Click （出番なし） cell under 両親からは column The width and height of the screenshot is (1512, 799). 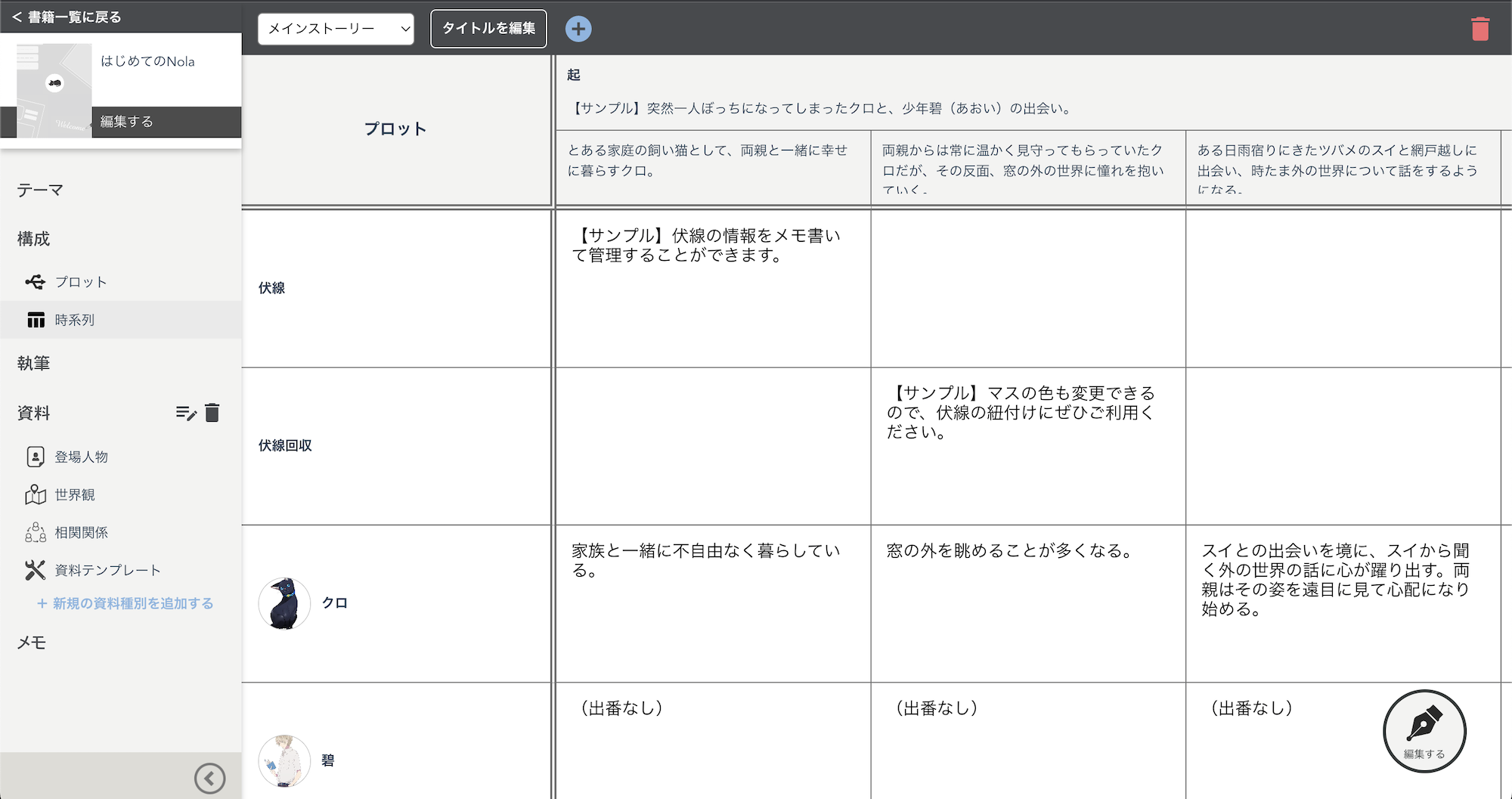point(1028,741)
